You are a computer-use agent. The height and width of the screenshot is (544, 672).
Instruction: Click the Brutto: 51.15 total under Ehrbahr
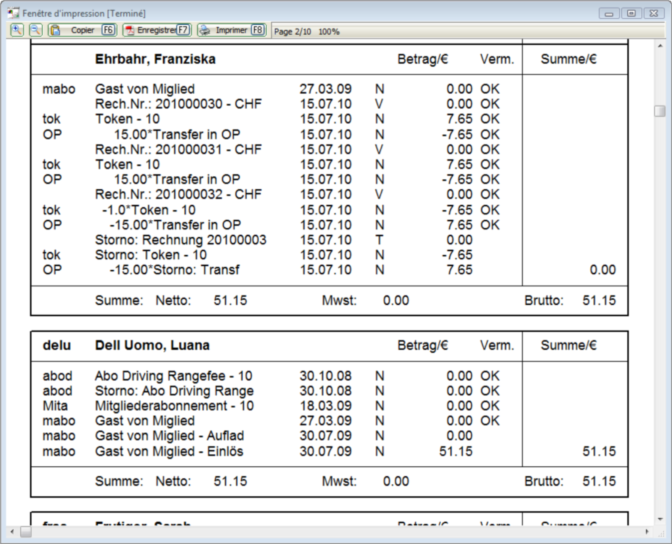coord(570,301)
